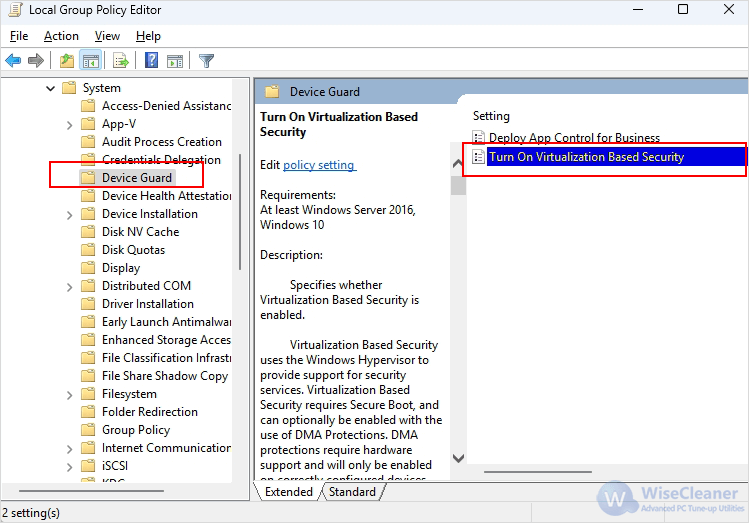The width and height of the screenshot is (749, 523).
Task: Select Access-Denied Assistance folder
Action: tap(166, 106)
